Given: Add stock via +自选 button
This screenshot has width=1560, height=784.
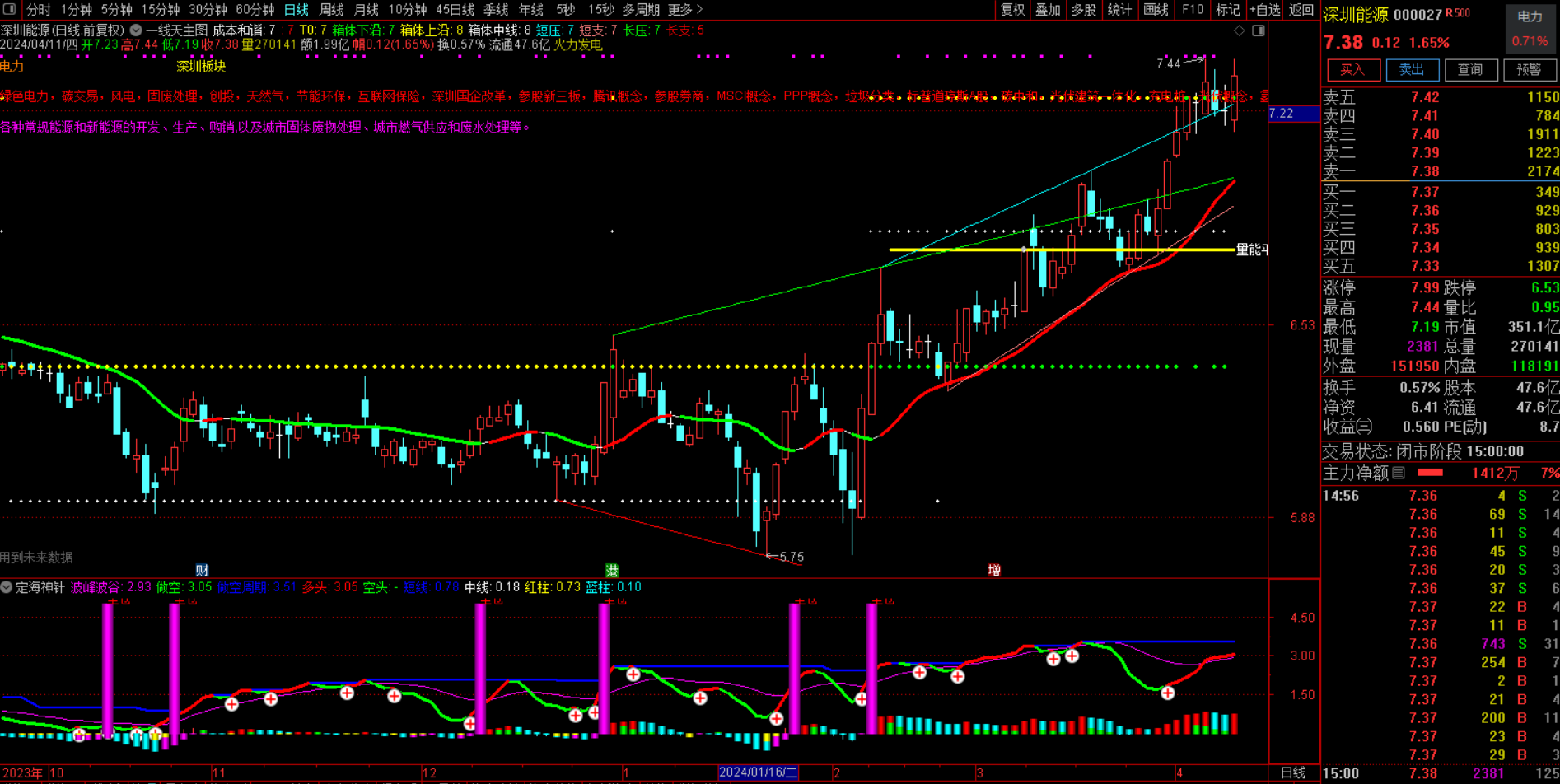Looking at the screenshot, I should pos(1264,9).
